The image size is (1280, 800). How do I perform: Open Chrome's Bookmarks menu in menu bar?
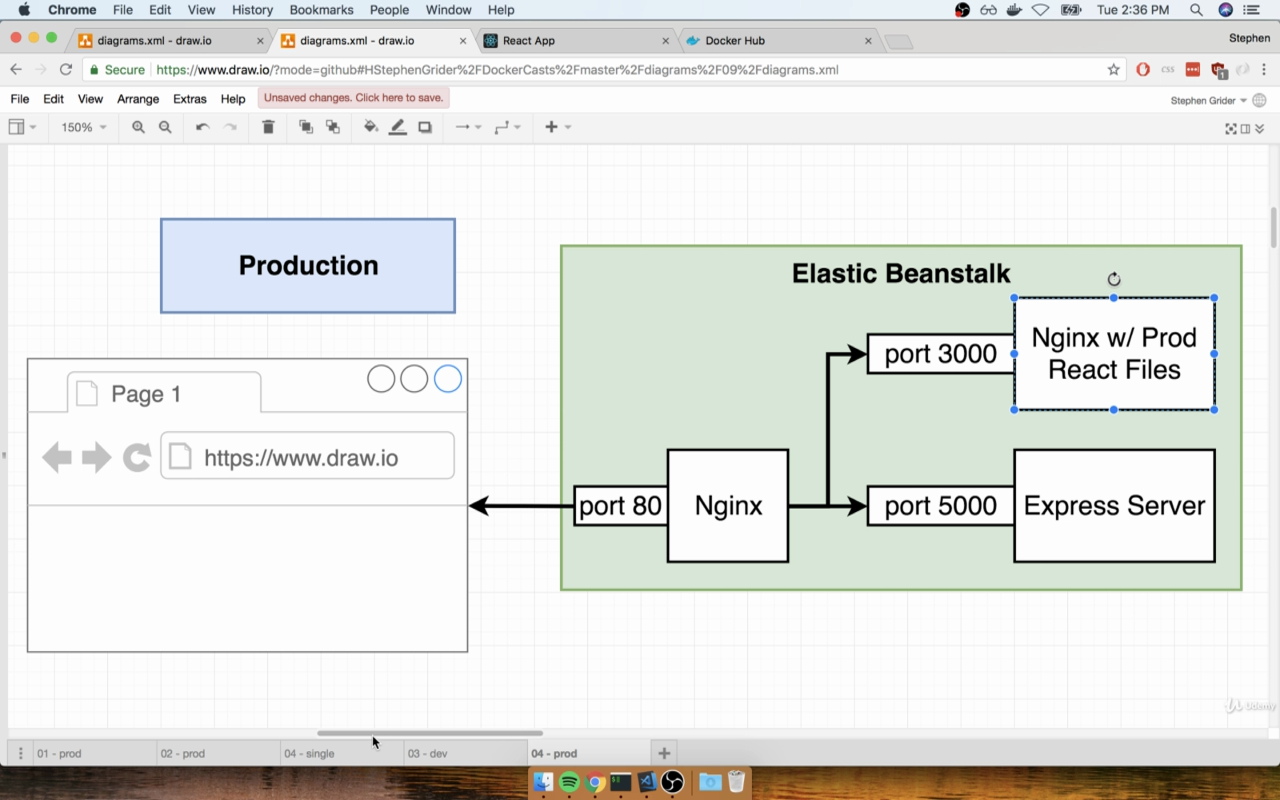tap(321, 10)
